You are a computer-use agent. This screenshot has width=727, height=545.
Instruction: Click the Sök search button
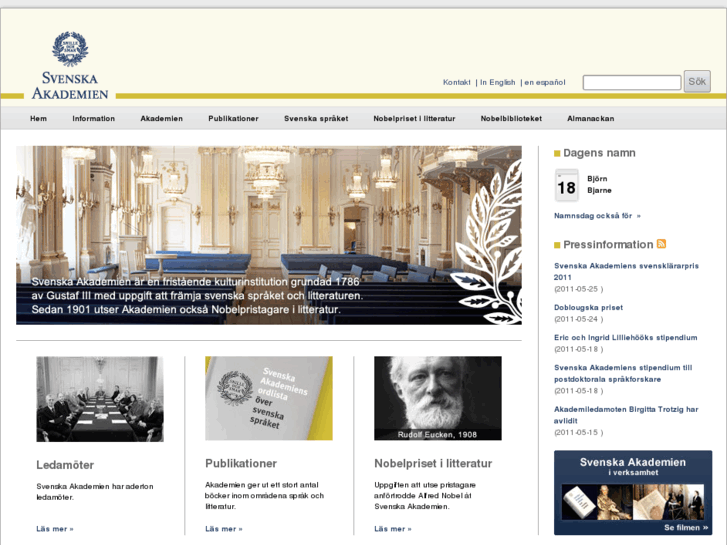(697, 81)
